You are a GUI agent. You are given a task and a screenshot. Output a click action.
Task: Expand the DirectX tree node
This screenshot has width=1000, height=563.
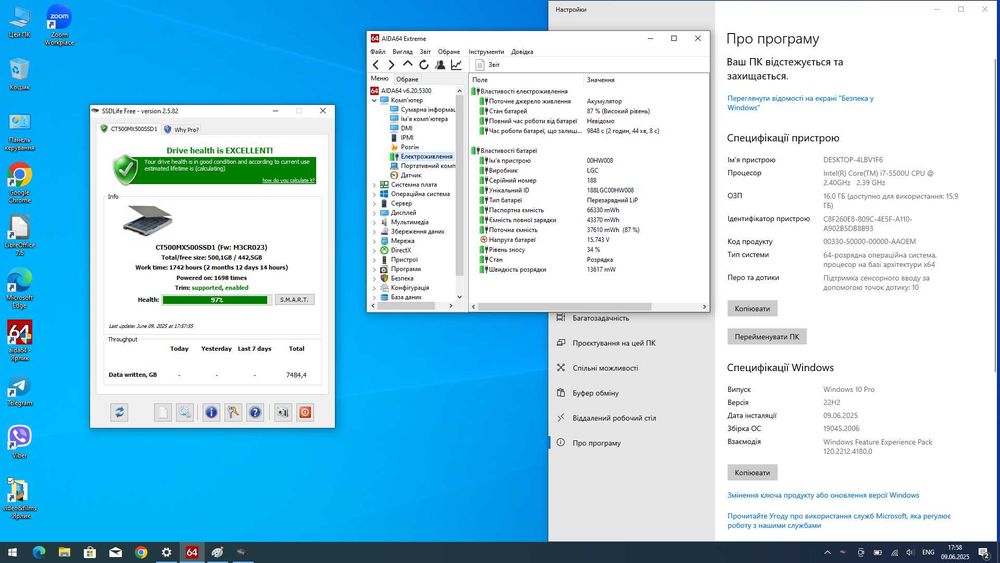point(374,250)
